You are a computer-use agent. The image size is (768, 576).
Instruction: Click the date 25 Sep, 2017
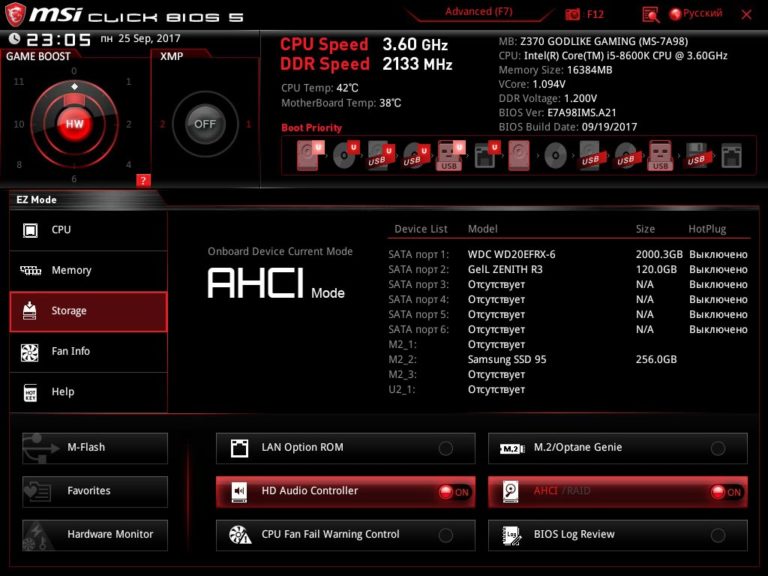tap(149, 39)
